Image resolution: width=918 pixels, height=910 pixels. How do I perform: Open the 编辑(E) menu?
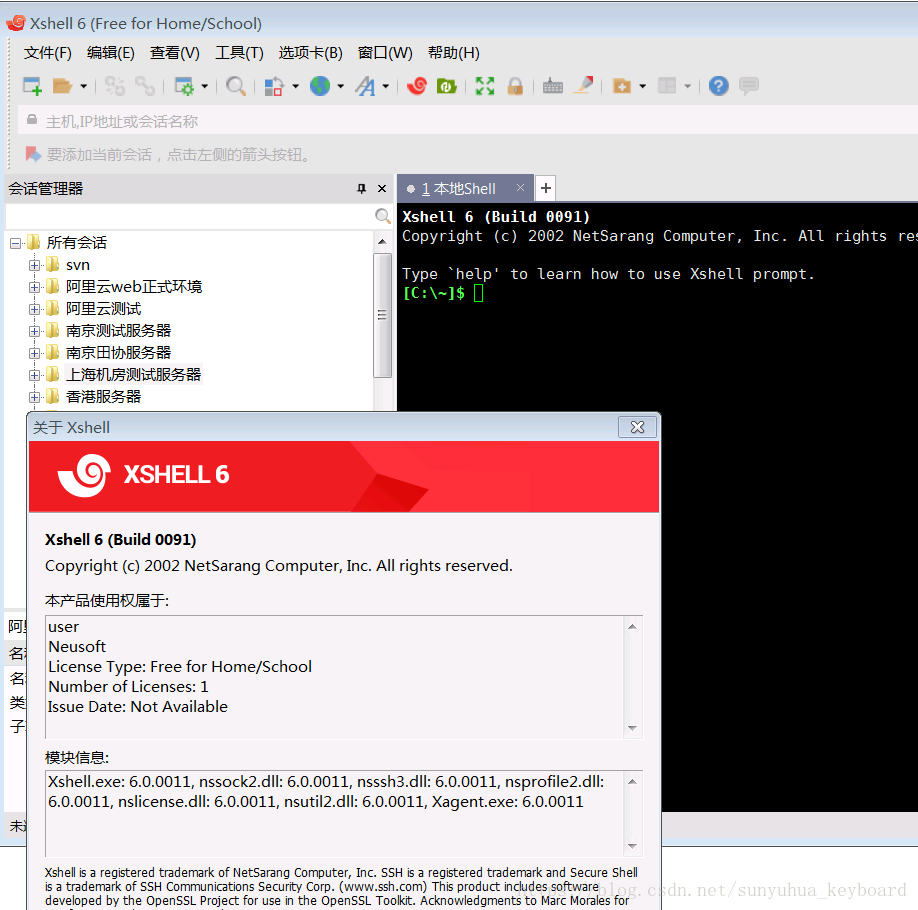pos(111,53)
